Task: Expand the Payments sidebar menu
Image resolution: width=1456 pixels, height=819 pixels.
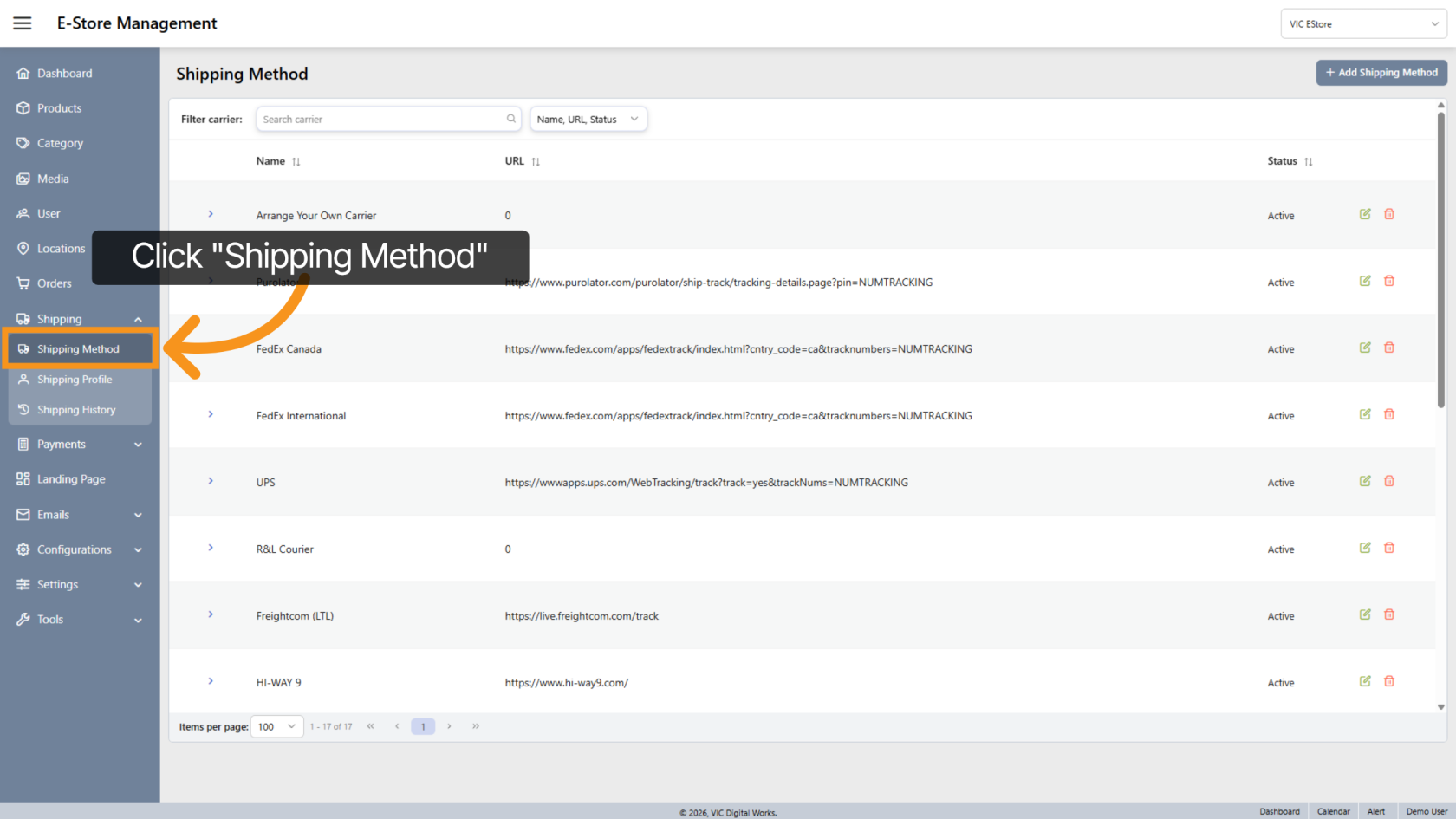Action: (78, 445)
